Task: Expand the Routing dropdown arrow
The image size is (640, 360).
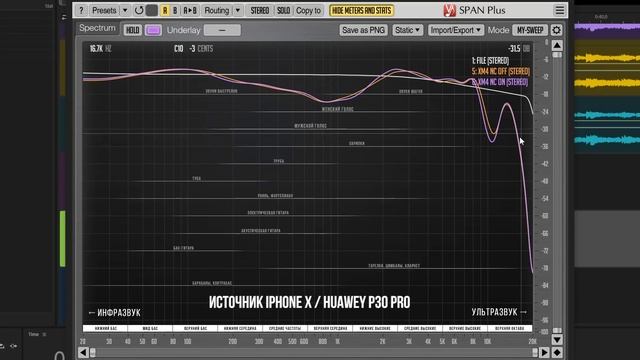Action: [238, 10]
